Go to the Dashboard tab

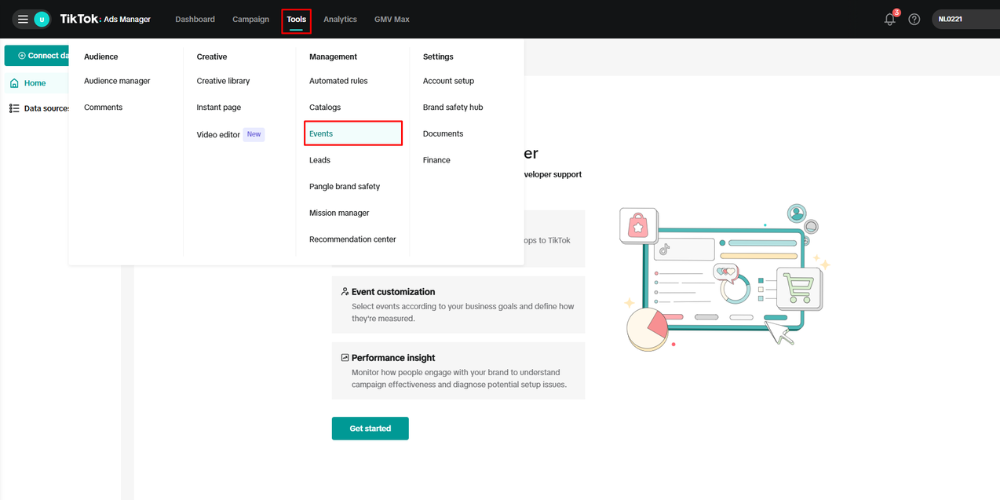pos(195,19)
